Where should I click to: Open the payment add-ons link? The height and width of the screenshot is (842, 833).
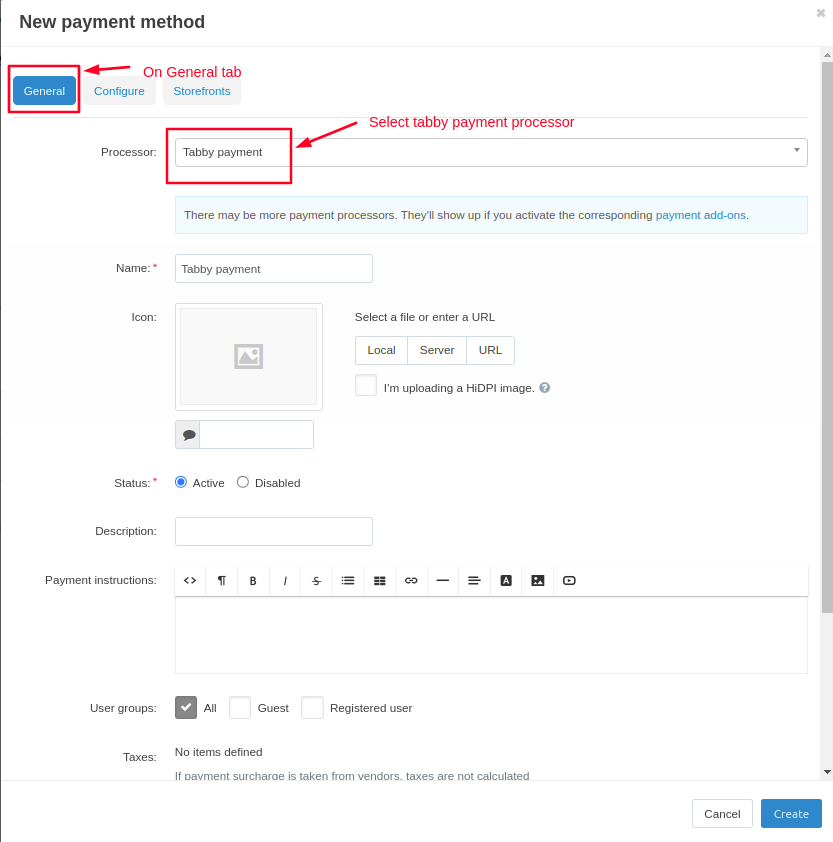pyautogui.click(x=700, y=215)
